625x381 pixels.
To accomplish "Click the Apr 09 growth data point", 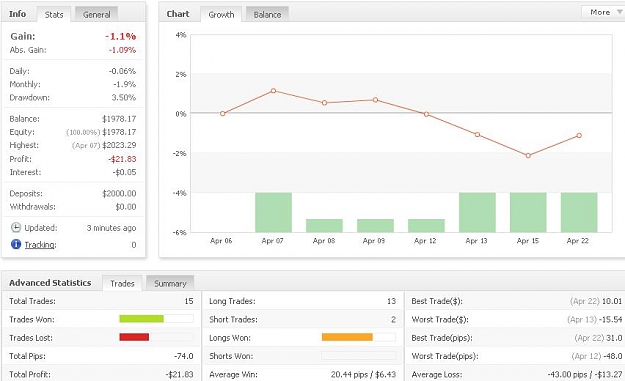I will coord(375,100).
